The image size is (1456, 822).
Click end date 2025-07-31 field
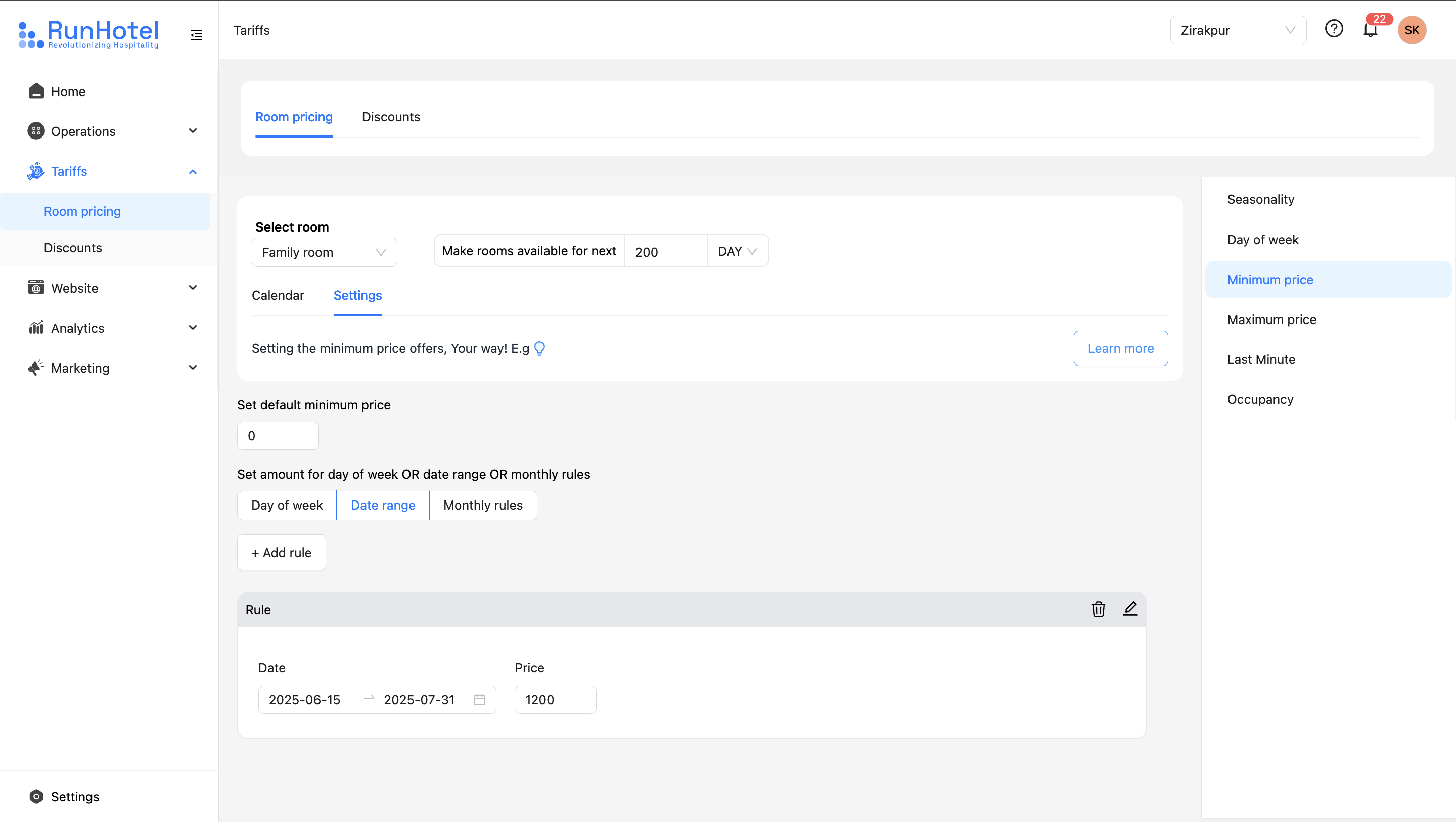[x=420, y=699]
